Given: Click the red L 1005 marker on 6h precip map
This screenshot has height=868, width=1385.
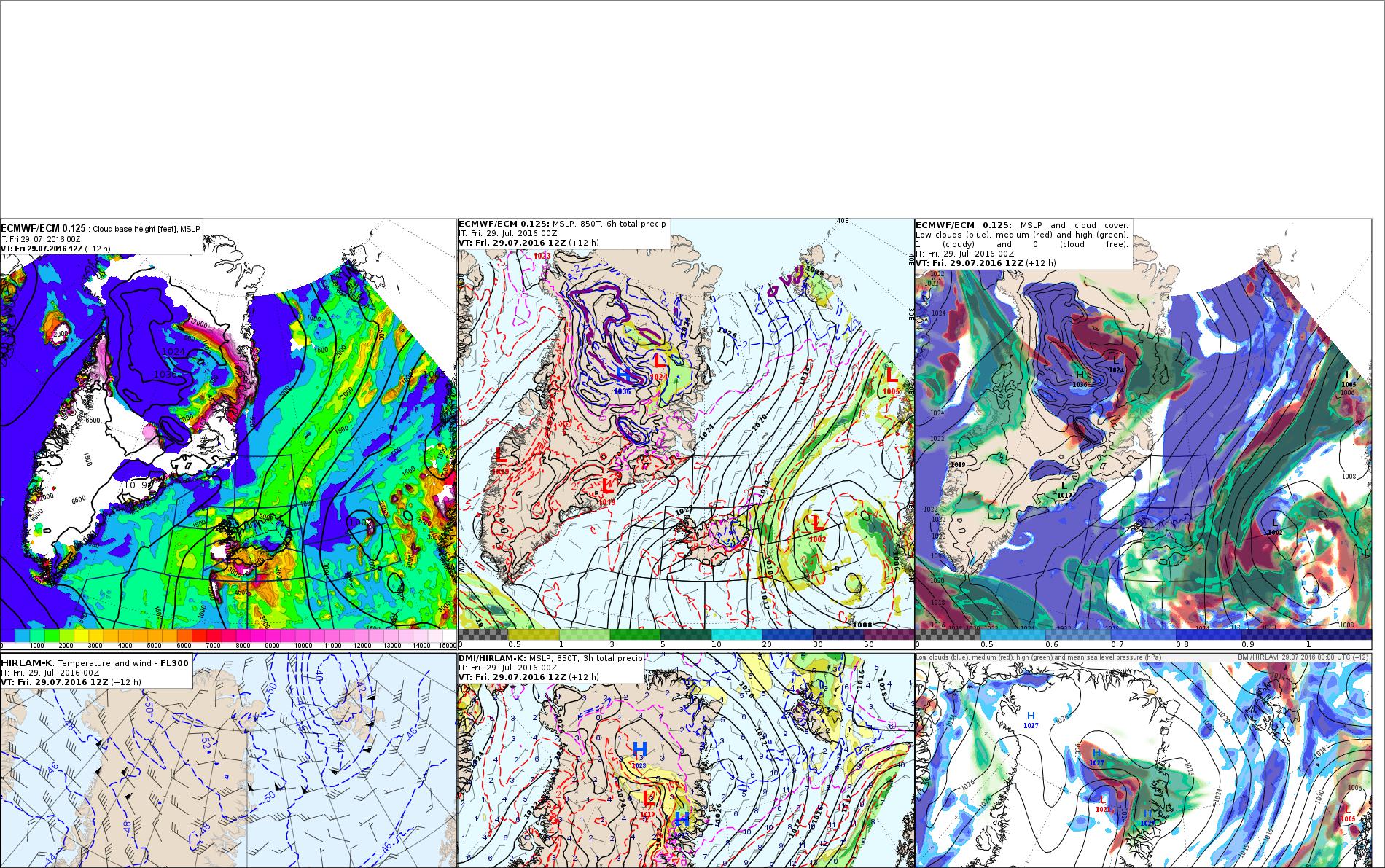Looking at the screenshot, I should [x=891, y=380].
